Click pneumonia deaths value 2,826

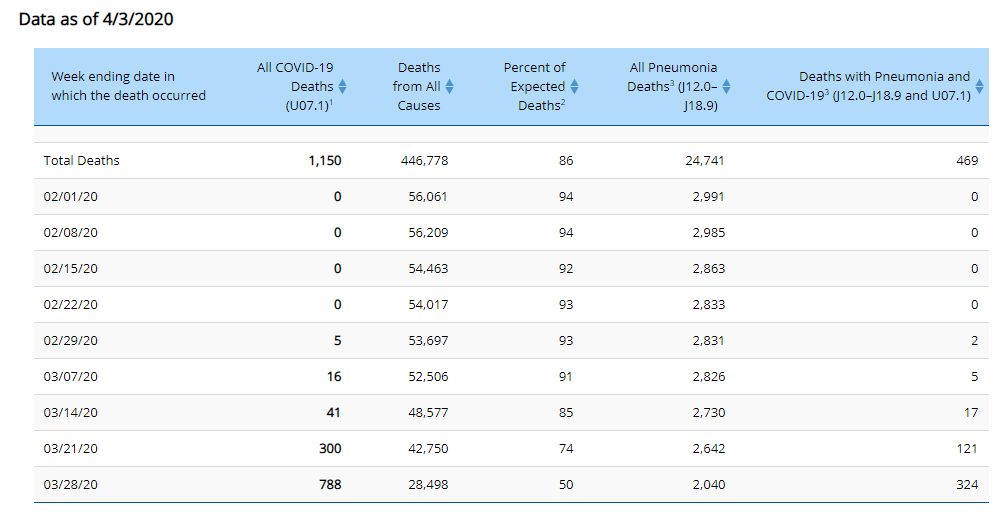pyautogui.click(x=709, y=376)
